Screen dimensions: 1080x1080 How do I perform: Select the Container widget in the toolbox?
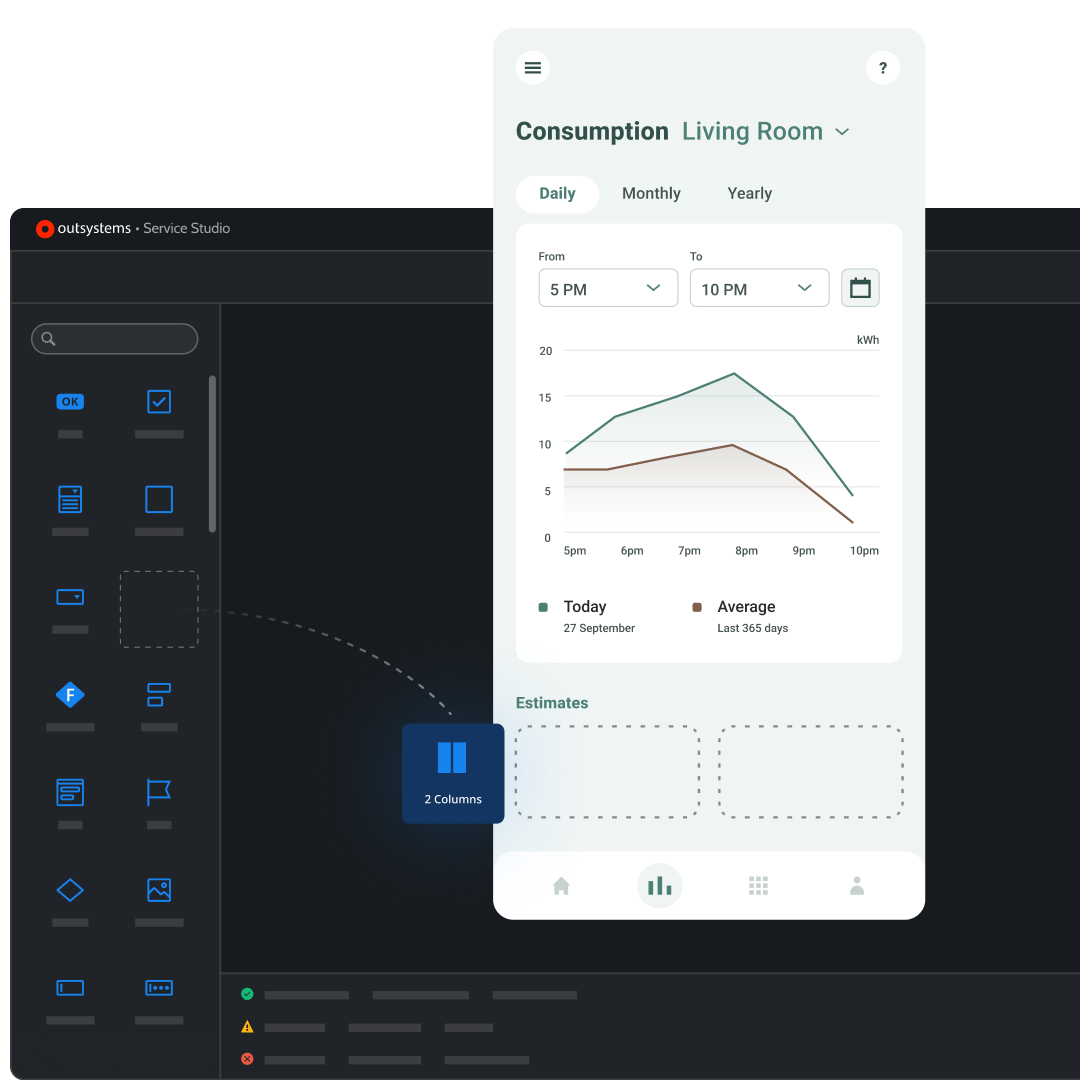[159, 498]
